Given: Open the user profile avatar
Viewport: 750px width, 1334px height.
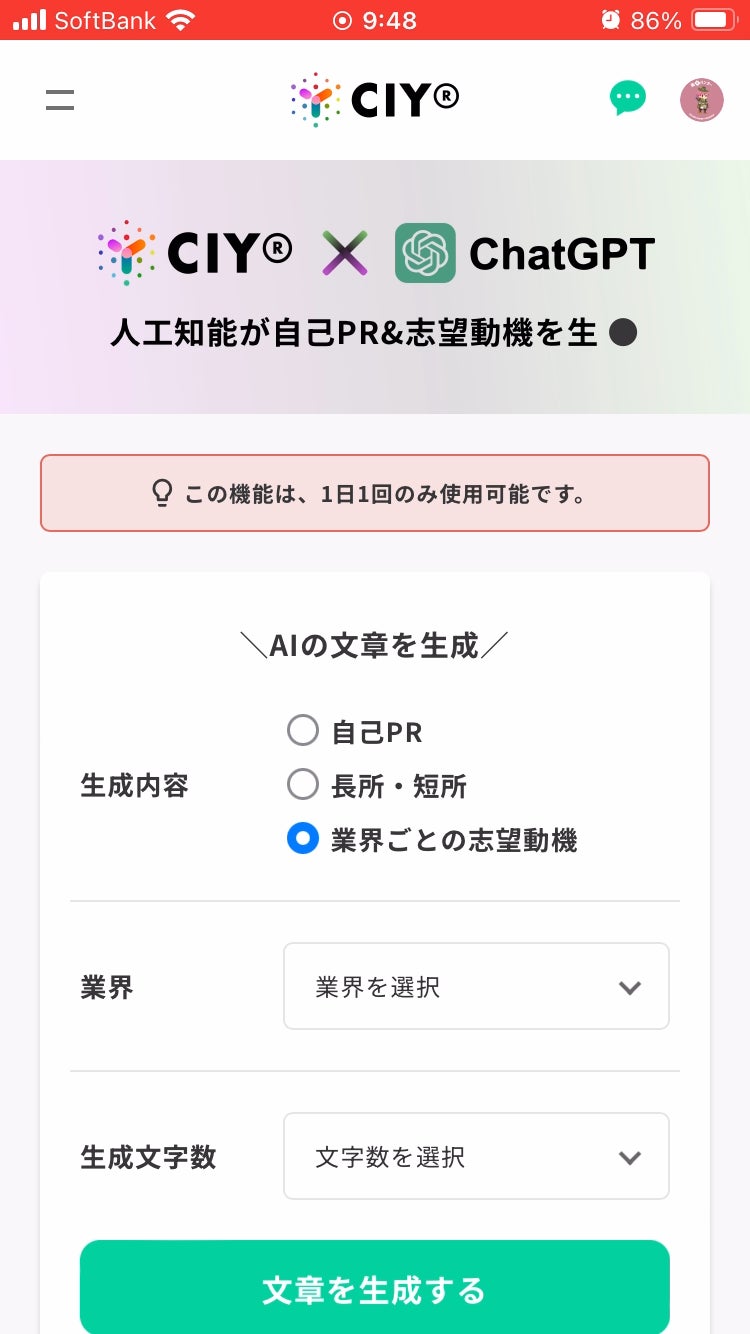Looking at the screenshot, I should (701, 100).
